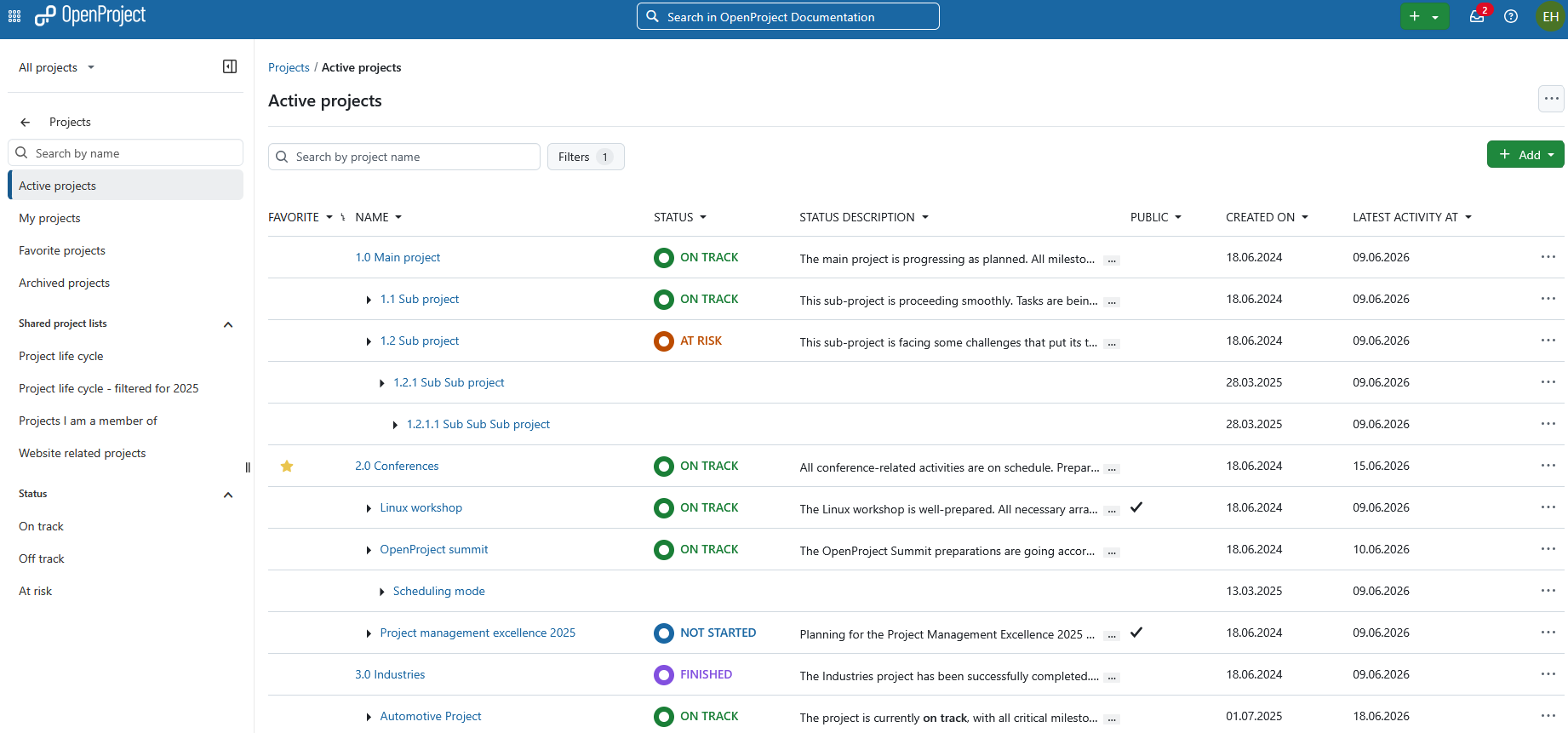Viewport: 1568px width, 733px height.
Task: Expand status description of 3.0 Industries
Action: 1112,678
